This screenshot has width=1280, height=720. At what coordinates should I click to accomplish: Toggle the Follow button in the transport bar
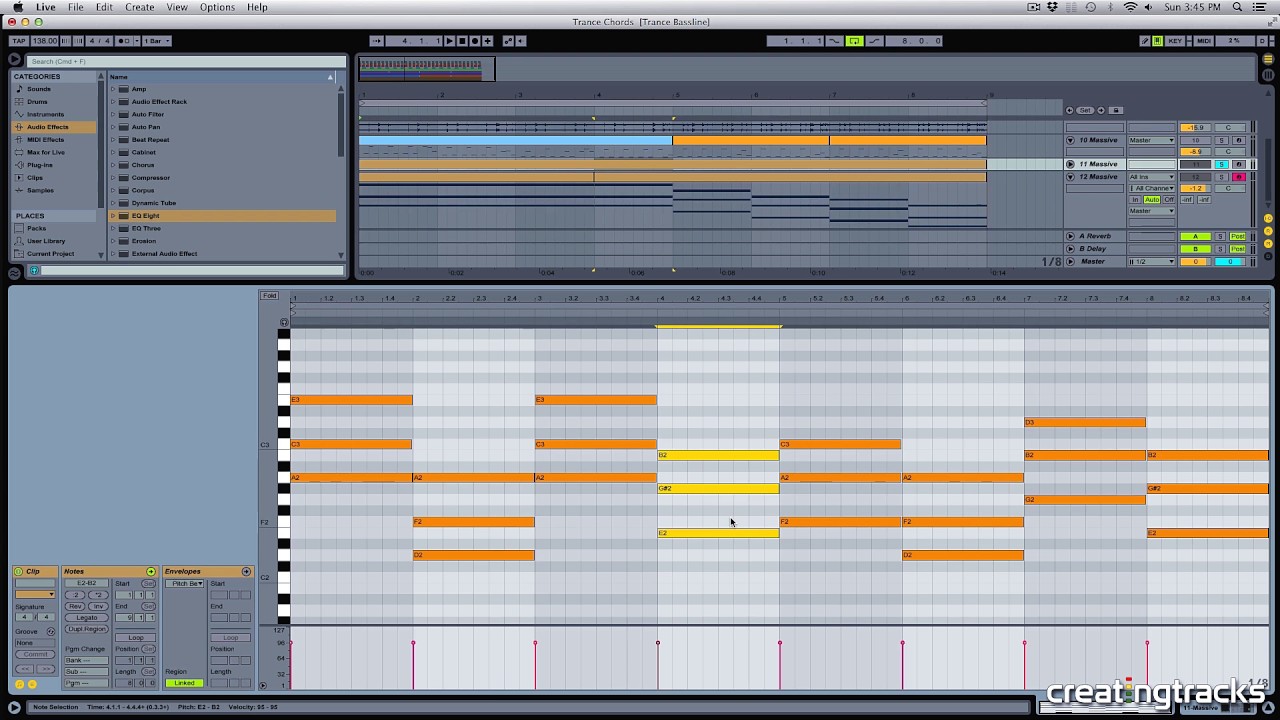point(377,41)
